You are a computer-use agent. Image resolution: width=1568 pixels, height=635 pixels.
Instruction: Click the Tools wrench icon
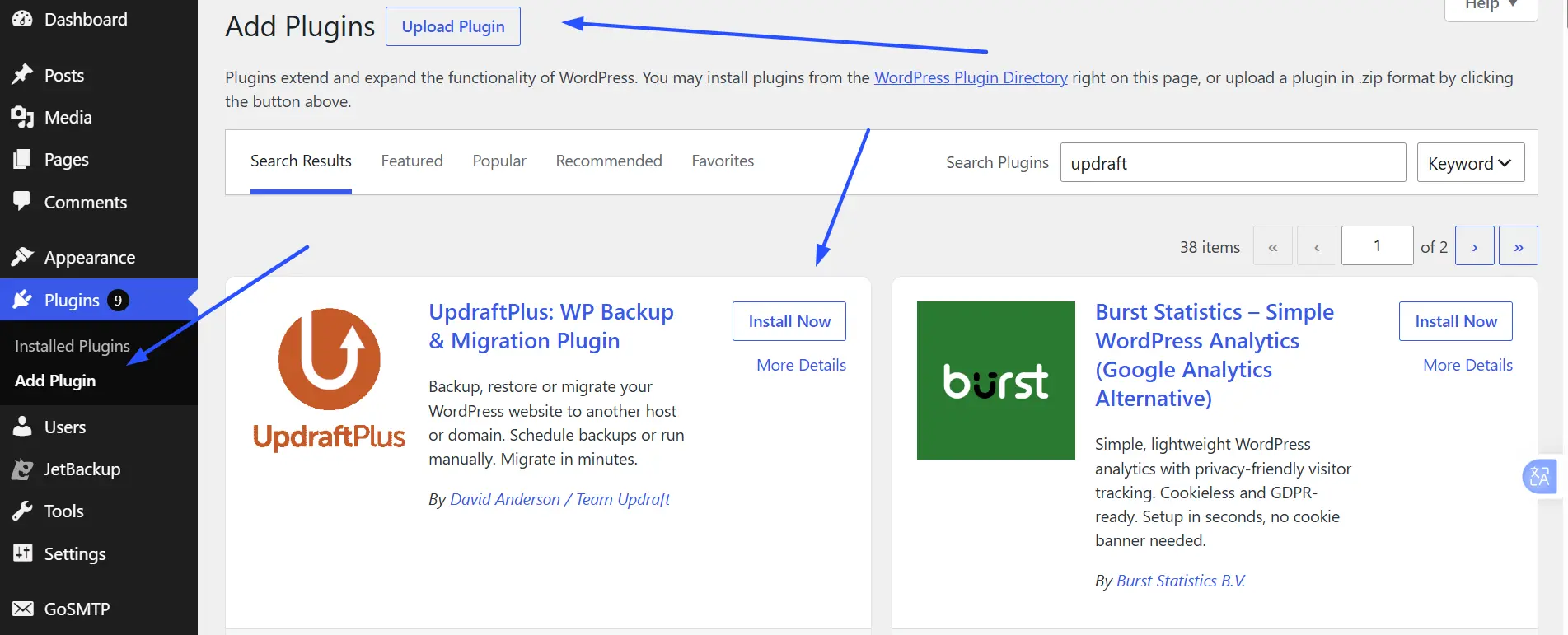click(x=22, y=511)
